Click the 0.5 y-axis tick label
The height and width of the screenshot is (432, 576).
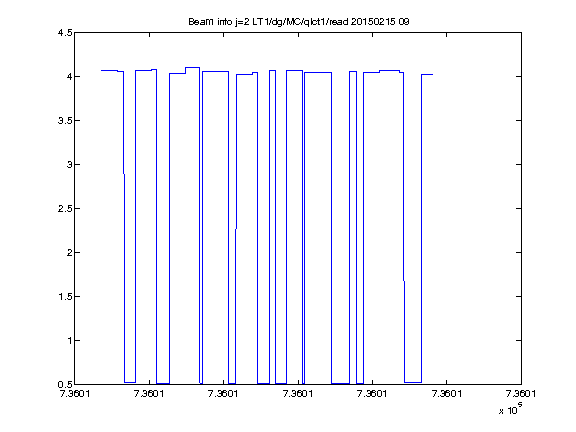65,384
